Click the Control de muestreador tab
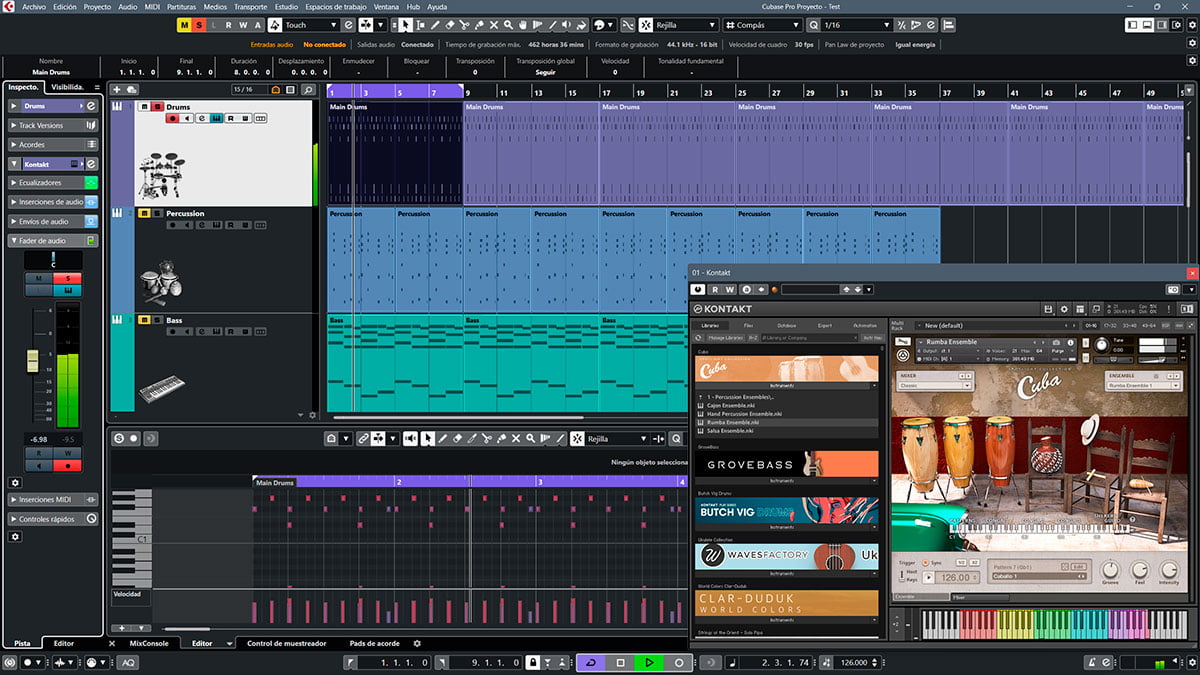Viewport: 1200px width, 675px height. (x=286, y=643)
